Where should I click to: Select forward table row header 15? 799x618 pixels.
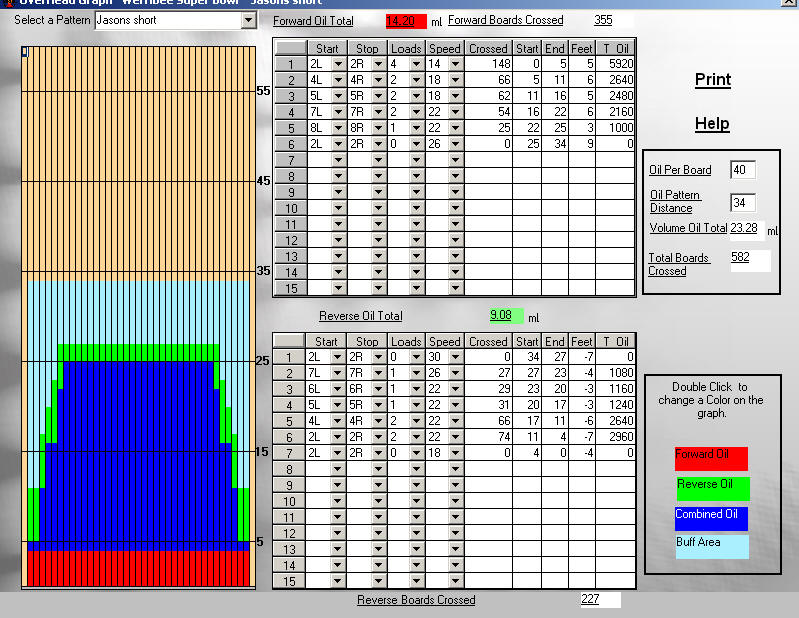click(291, 288)
